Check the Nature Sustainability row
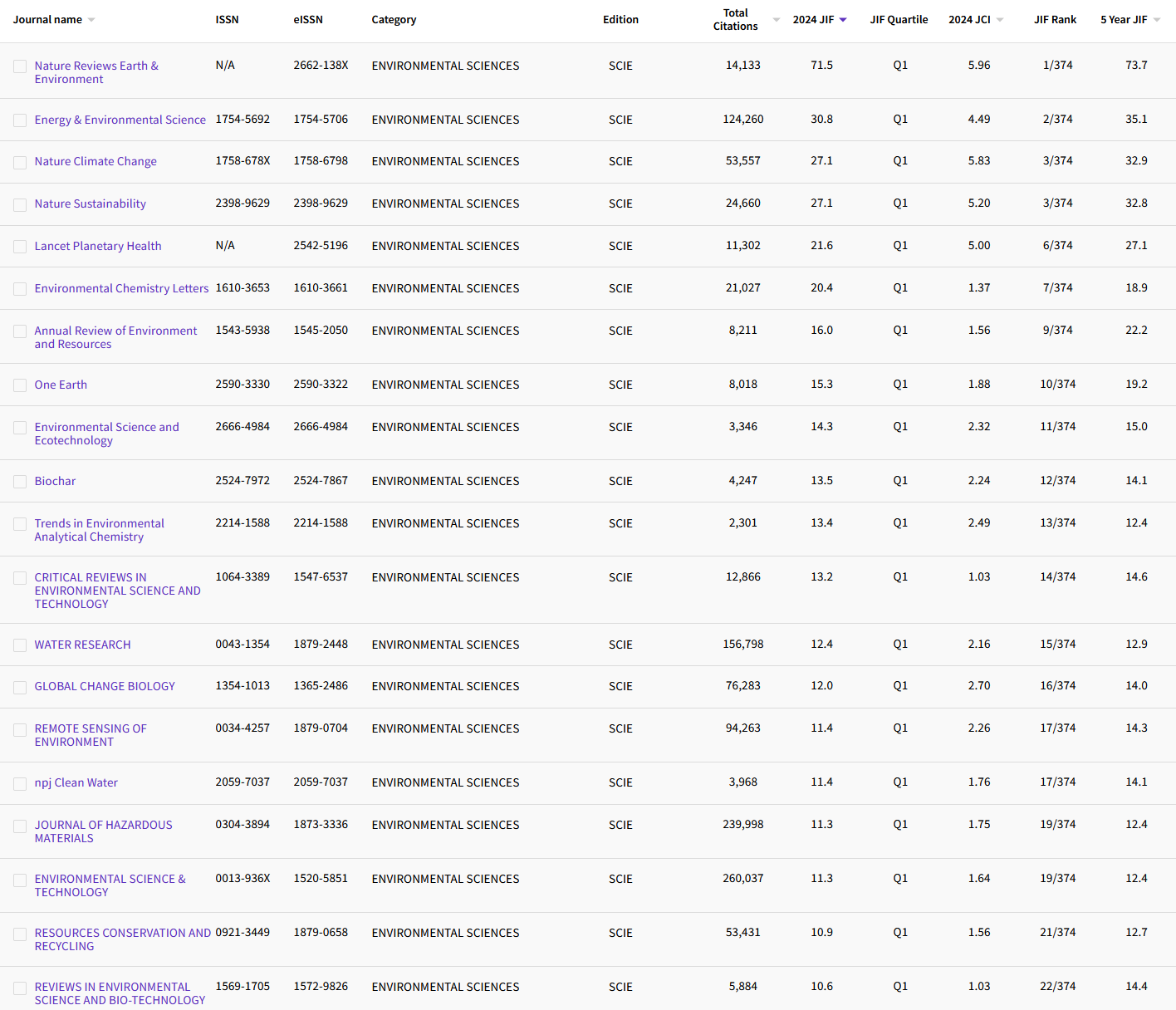This screenshot has width=1176, height=1010. click(20, 204)
